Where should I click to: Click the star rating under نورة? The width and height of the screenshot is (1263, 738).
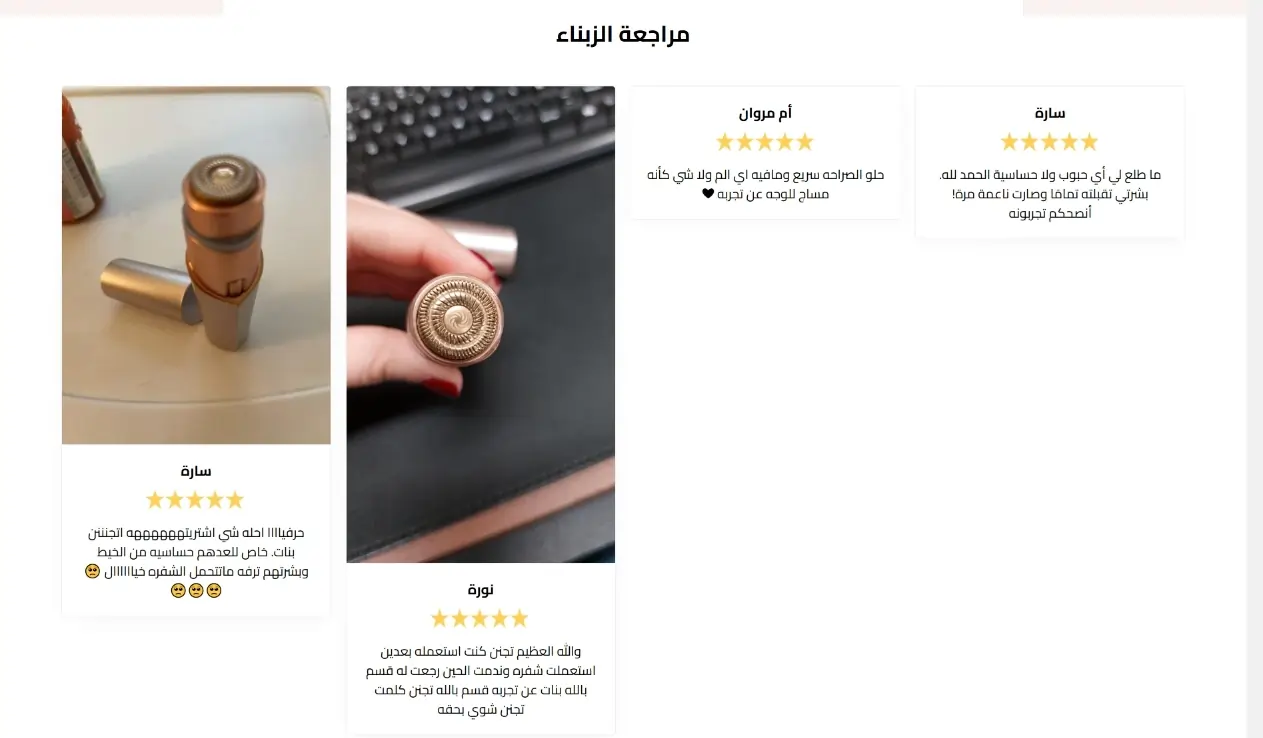coord(480,618)
